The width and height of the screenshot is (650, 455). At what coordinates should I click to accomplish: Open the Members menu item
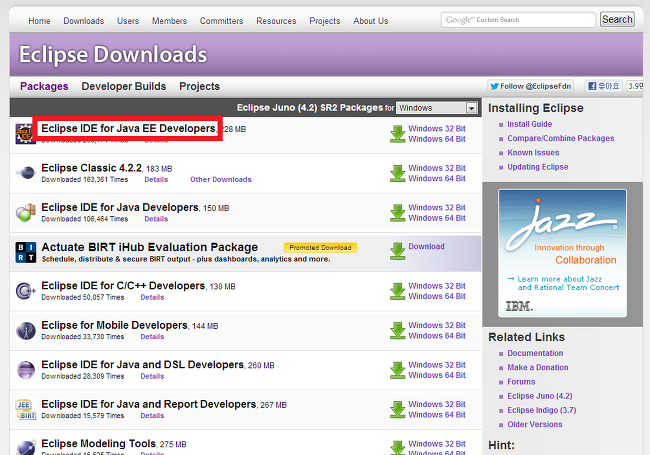coord(169,21)
